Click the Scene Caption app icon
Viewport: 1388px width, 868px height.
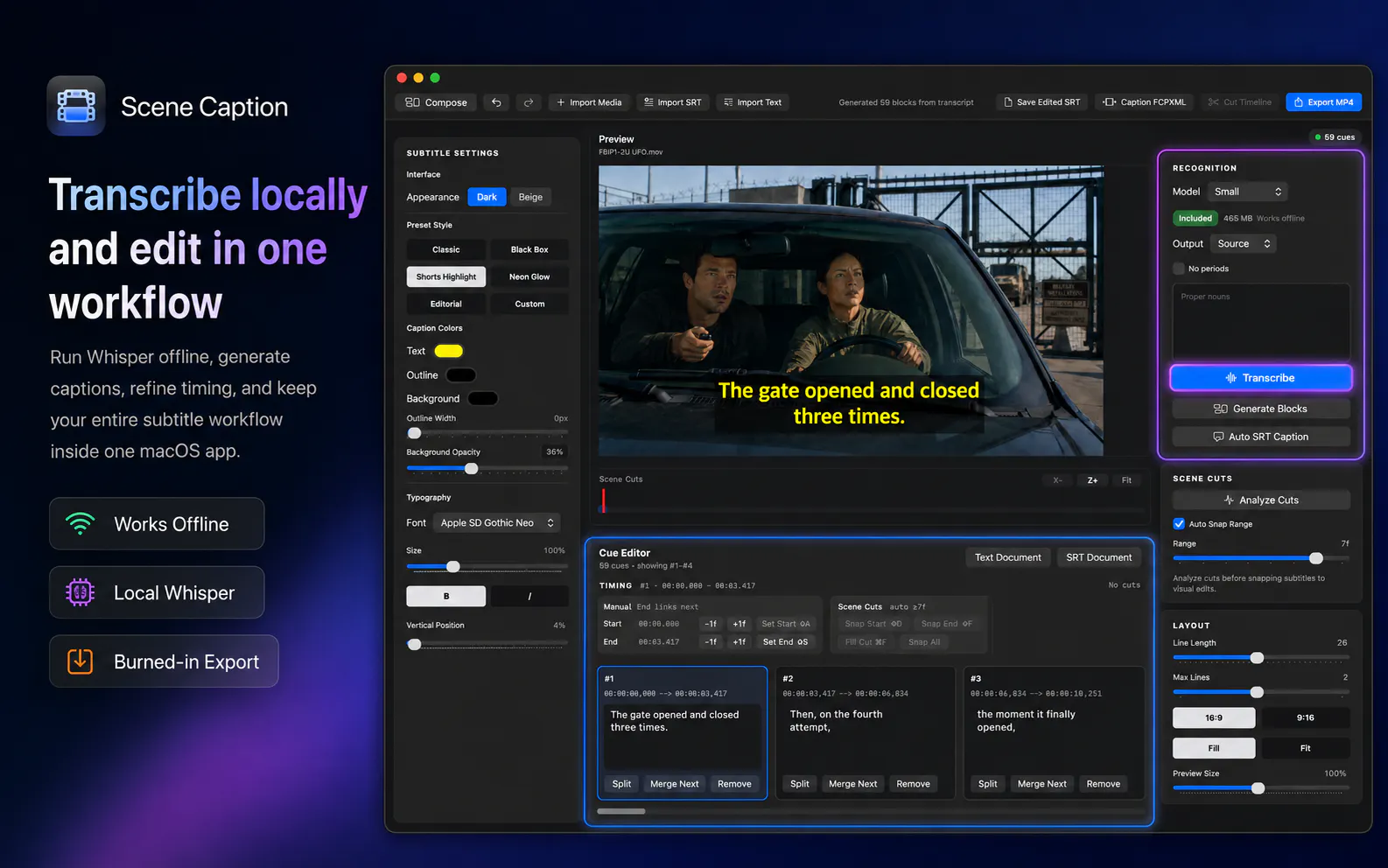click(x=76, y=106)
